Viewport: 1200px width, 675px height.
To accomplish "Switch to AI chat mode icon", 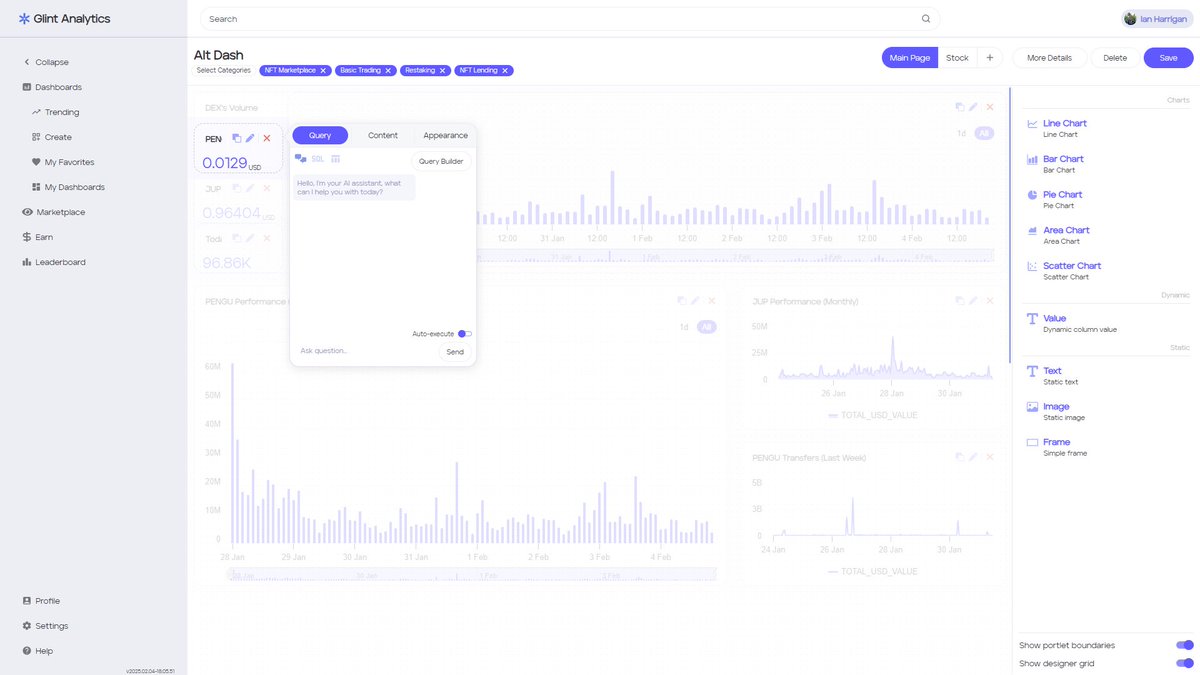I will tap(301, 159).
